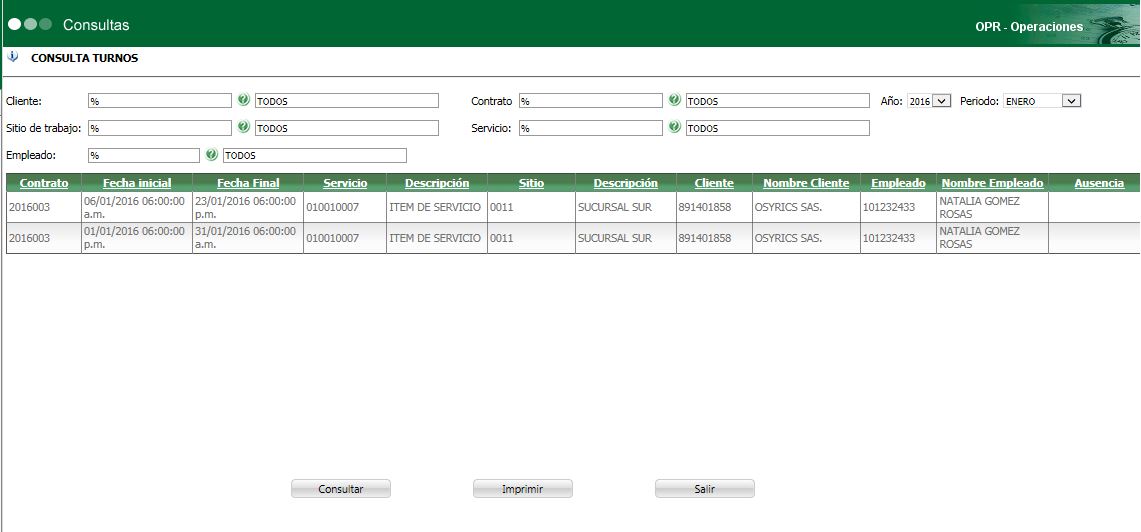
Task: Sort by the Nombre Cliente column header
Action: 806,183
